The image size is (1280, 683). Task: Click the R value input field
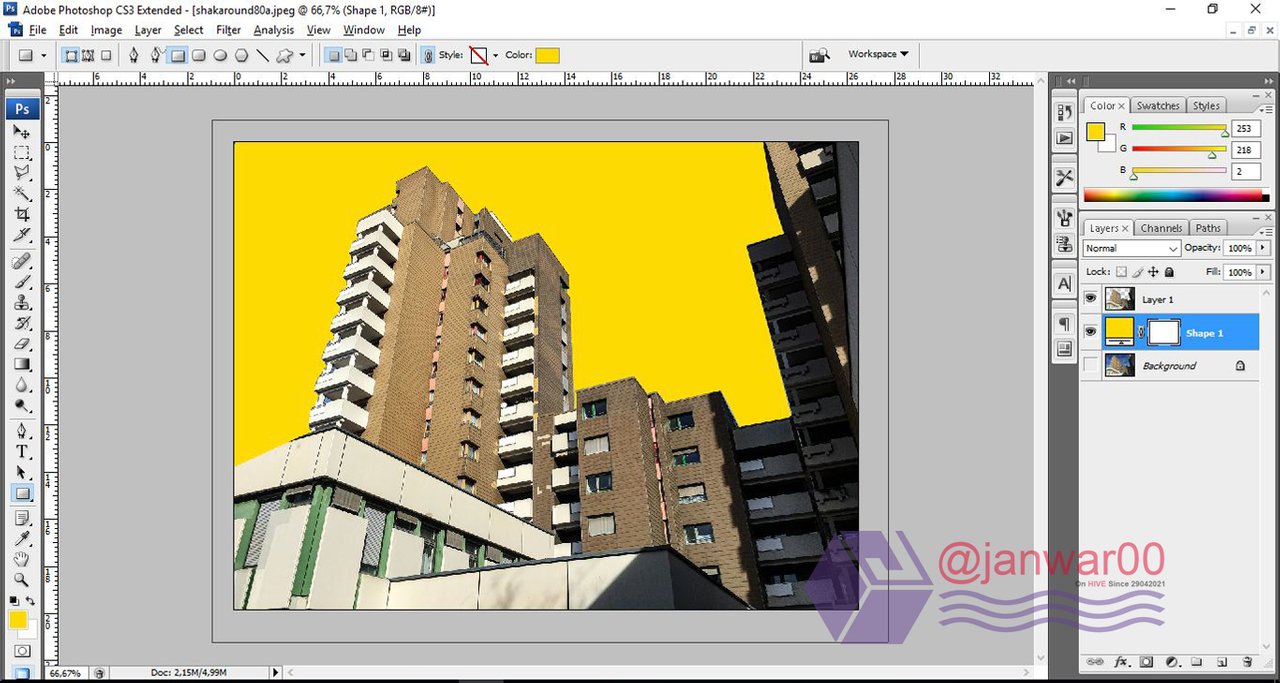click(1246, 128)
